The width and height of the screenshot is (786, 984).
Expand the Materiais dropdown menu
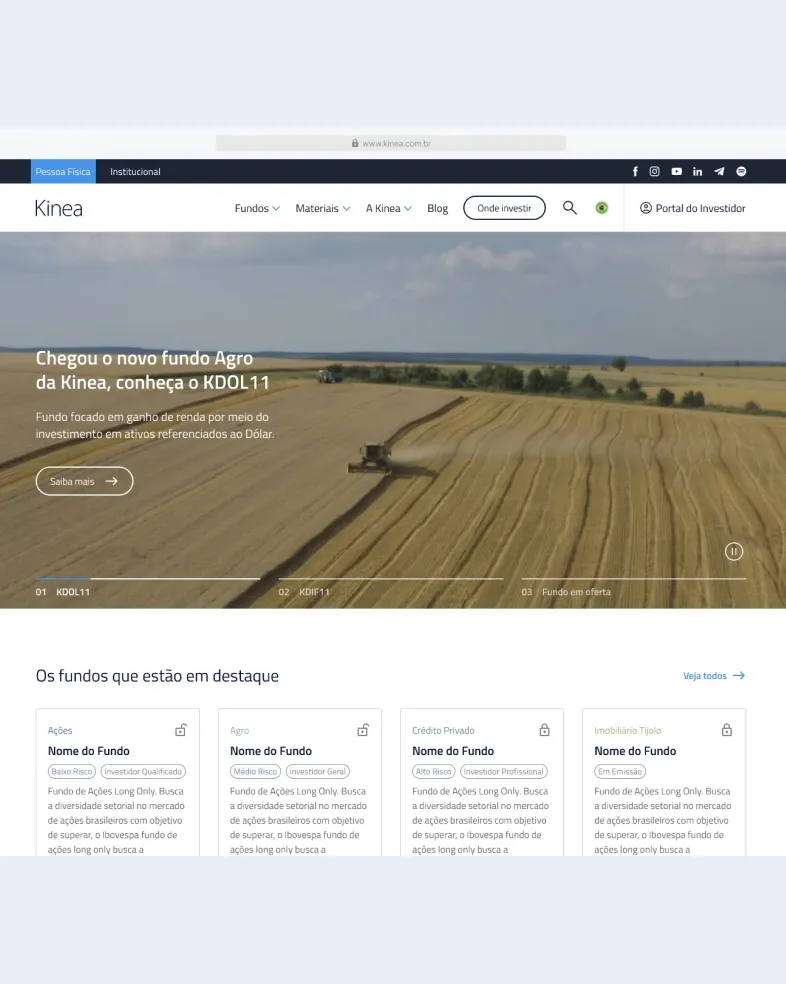tap(323, 208)
